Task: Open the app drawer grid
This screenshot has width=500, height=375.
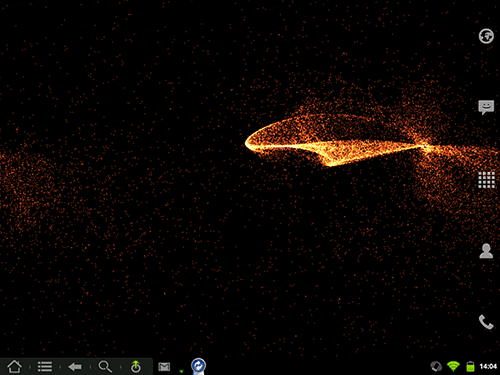Action: (486, 180)
